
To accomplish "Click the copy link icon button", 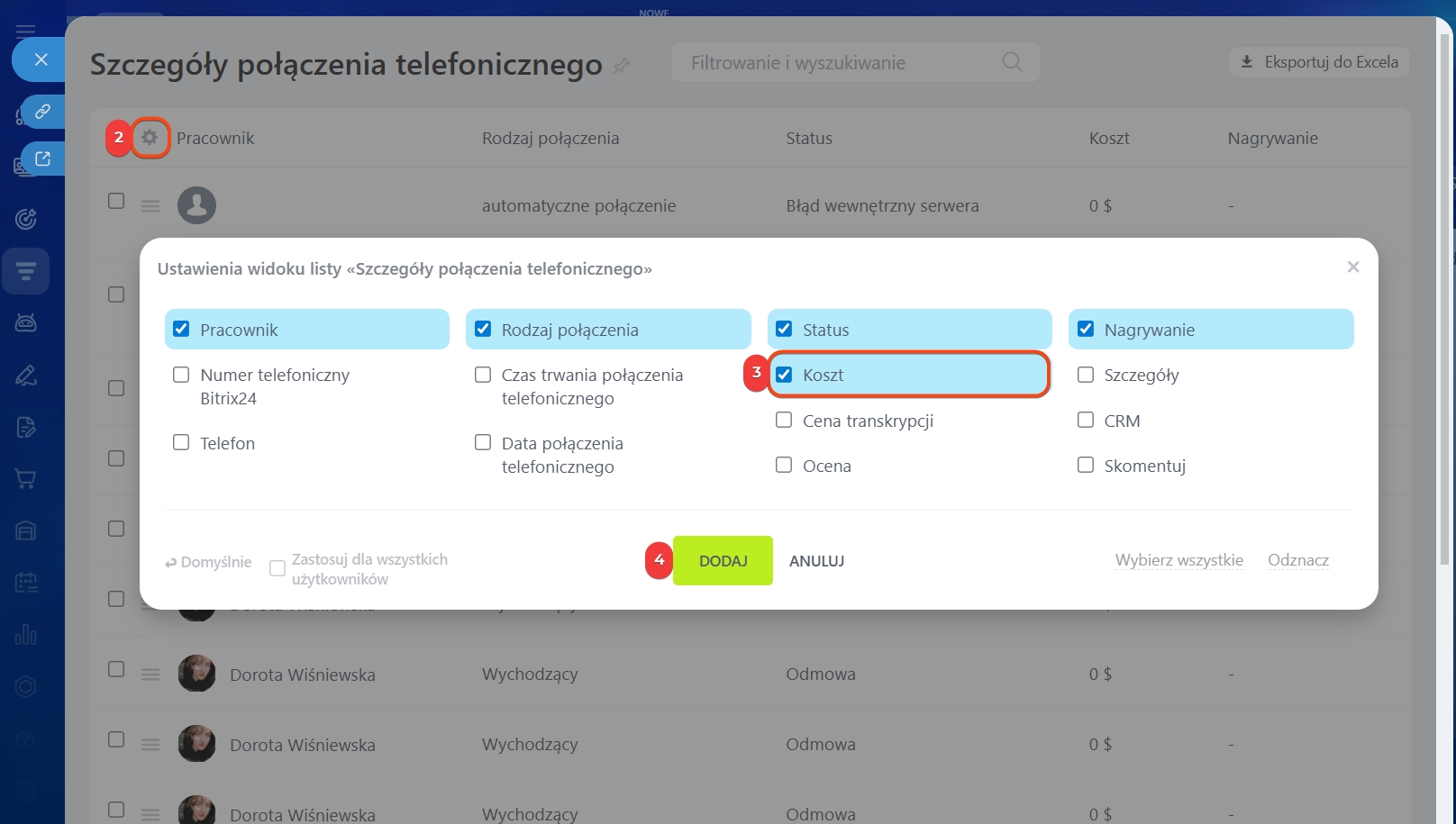I will [42, 112].
